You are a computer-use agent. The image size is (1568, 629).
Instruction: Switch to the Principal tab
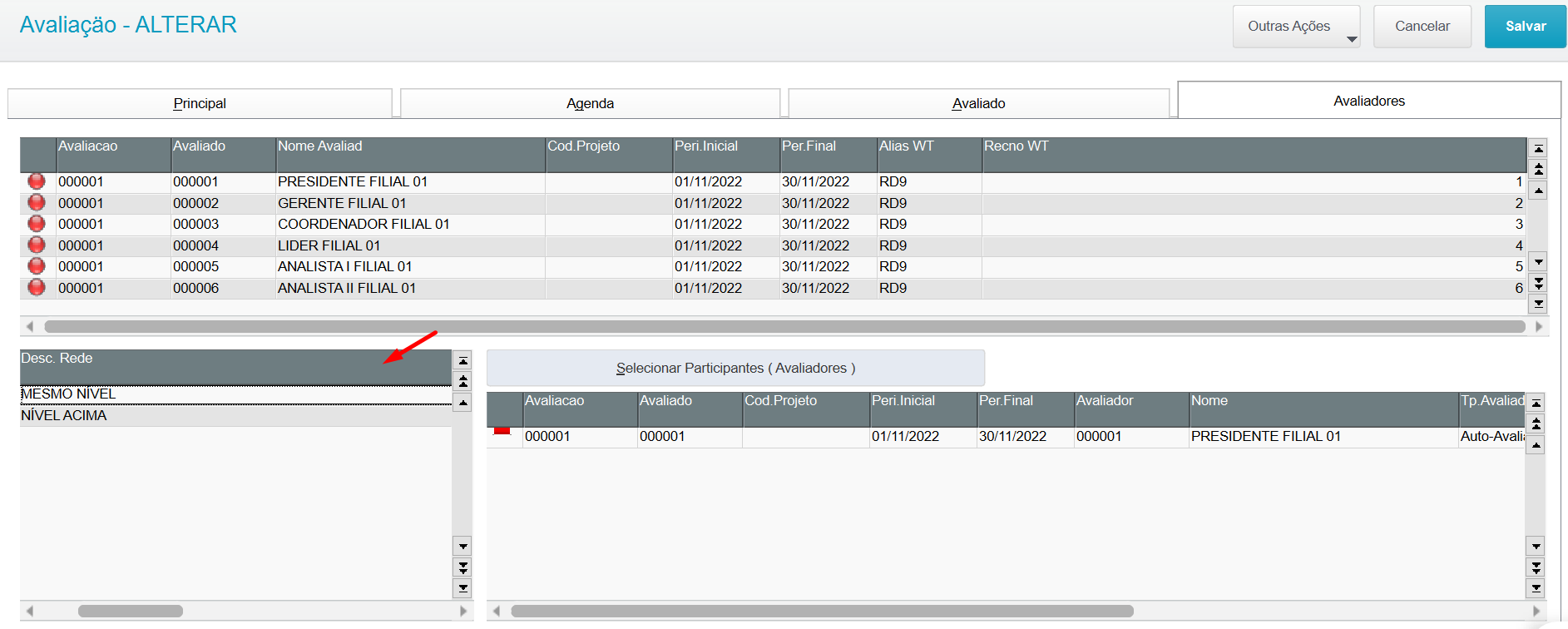point(200,103)
